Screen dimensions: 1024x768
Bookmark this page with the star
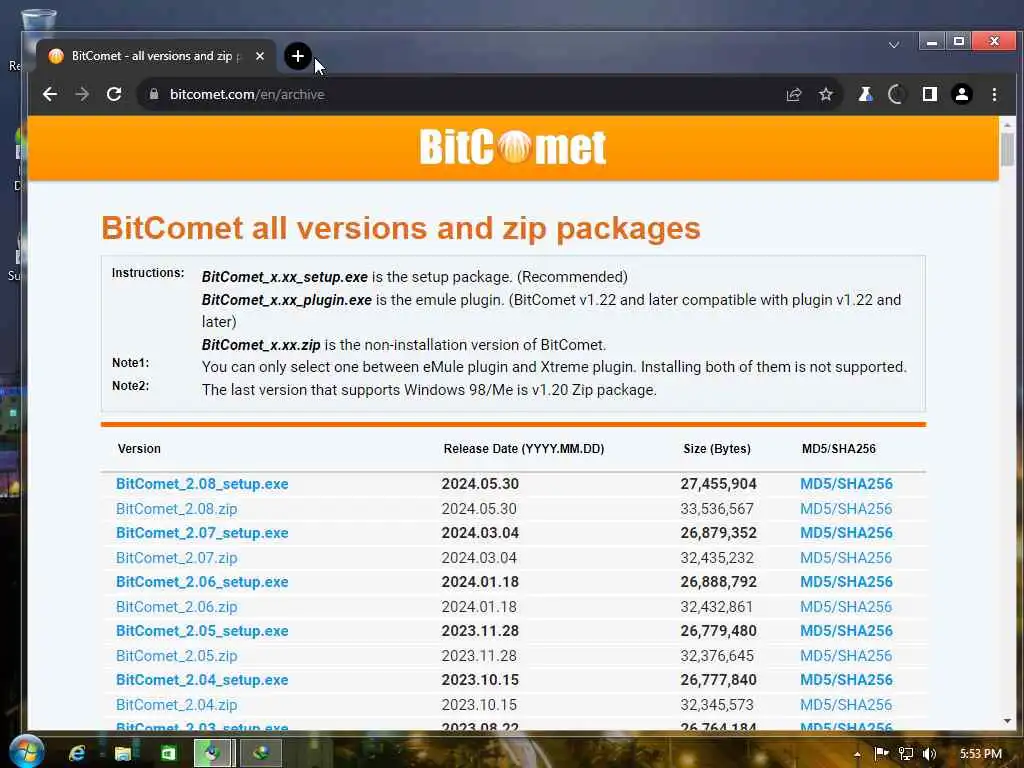825,95
